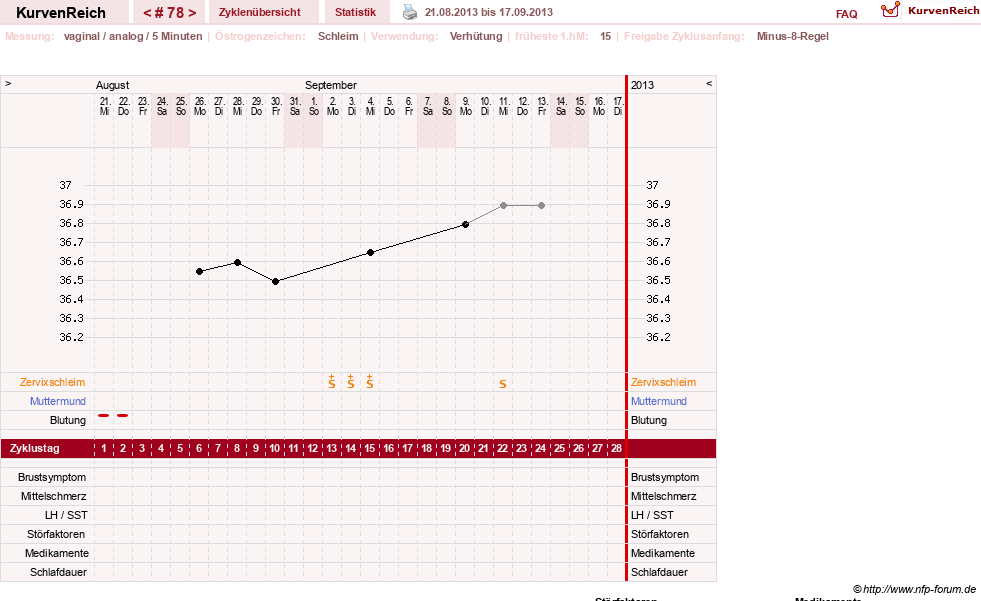Click the S+ mucus symbol on cycle day 14
This screenshot has height=601, width=981.
click(x=351, y=381)
